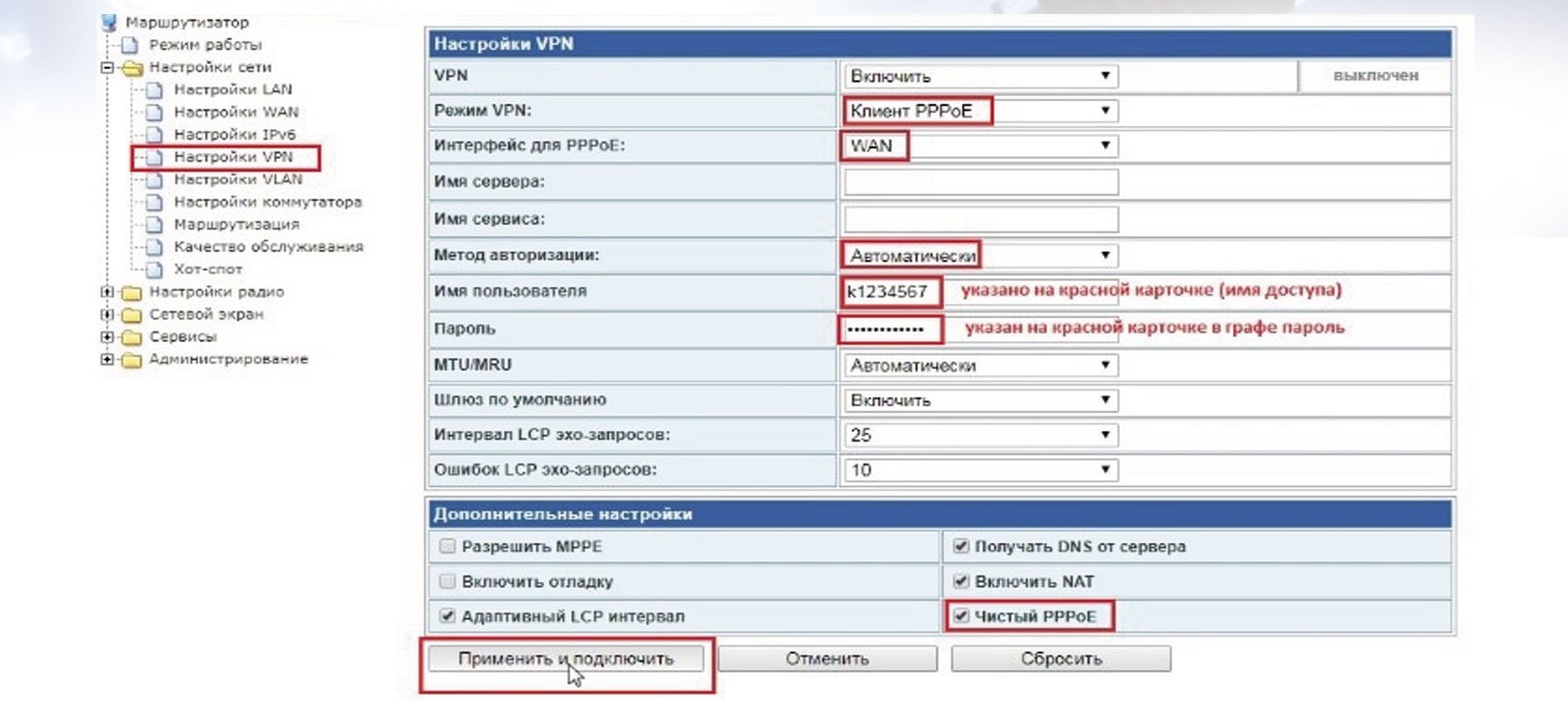Toggle Получать DNS от сервера checkbox
The height and width of the screenshot is (715, 1568).
(961, 546)
